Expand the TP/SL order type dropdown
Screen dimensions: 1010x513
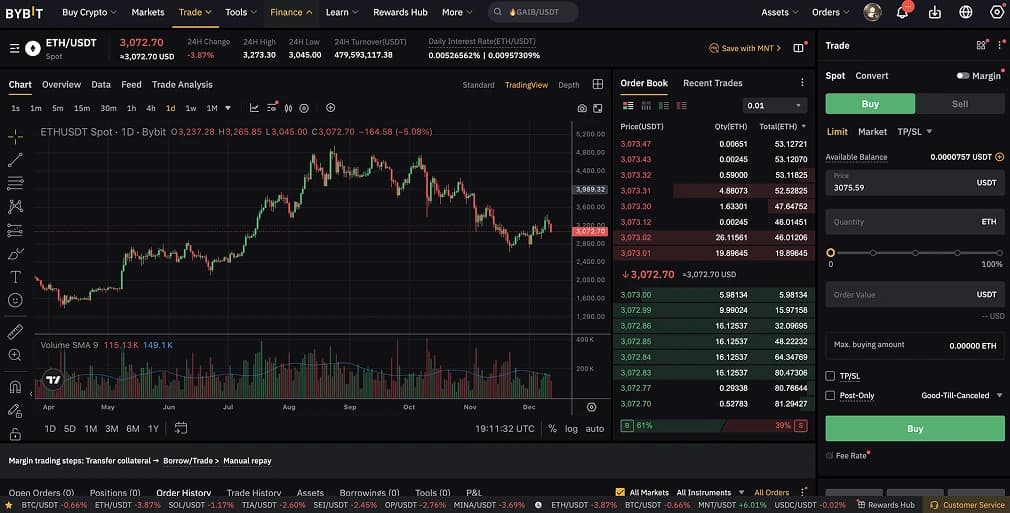(x=915, y=131)
